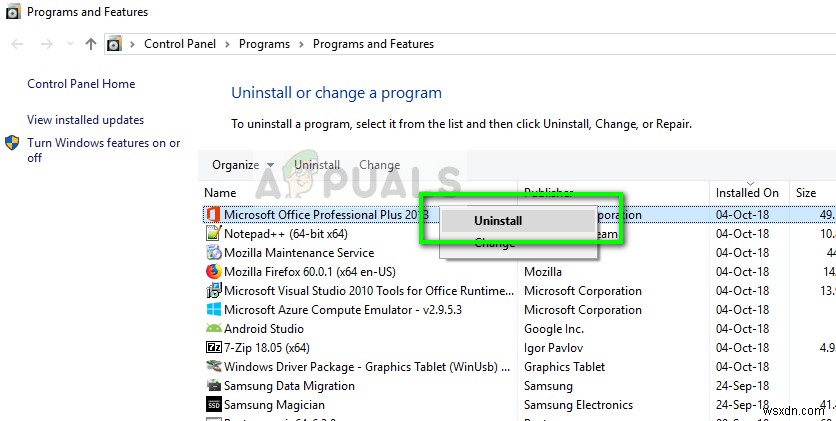This screenshot has height=421, width=836.
Task: Open the Control Panel Home link
Action: tap(81, 84)
